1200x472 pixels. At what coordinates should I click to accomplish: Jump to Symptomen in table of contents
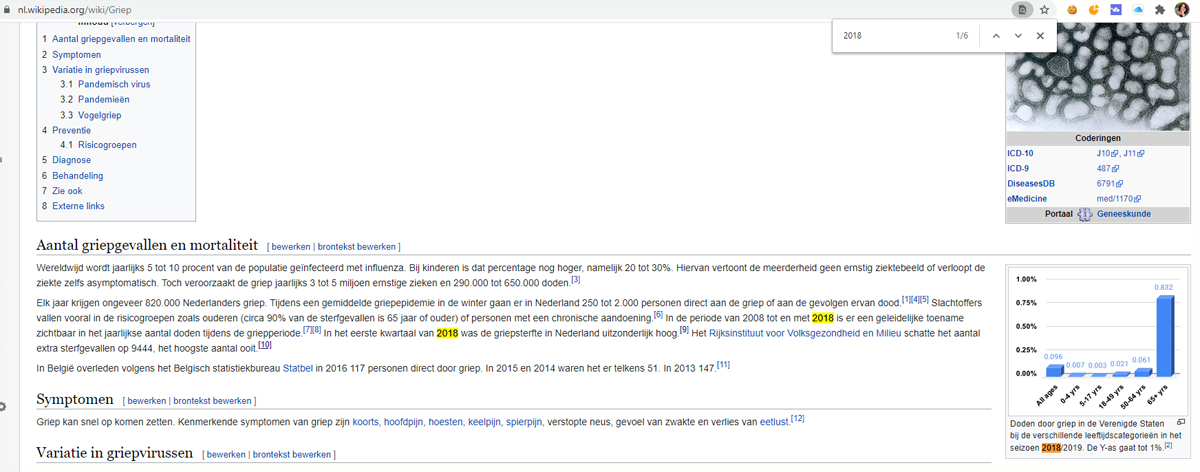(x=76, y=54)
